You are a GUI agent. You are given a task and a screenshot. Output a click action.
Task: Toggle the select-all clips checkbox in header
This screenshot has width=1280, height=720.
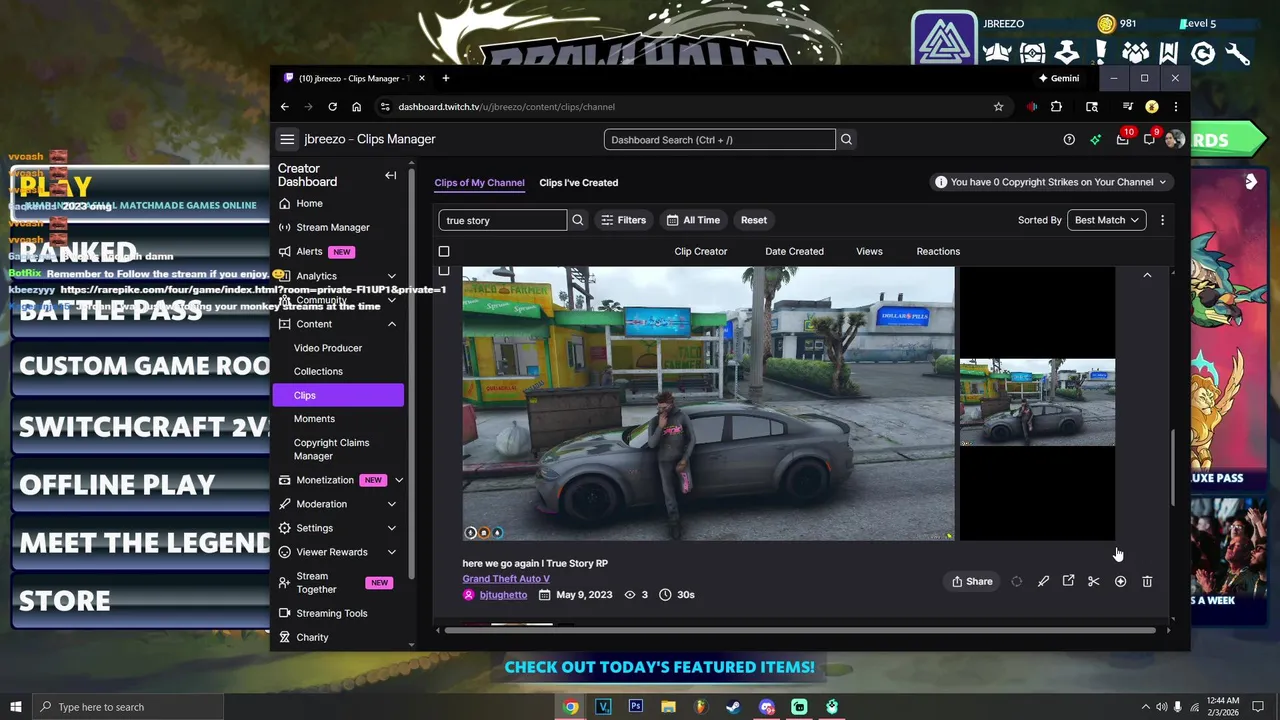[x=444, y=251]
